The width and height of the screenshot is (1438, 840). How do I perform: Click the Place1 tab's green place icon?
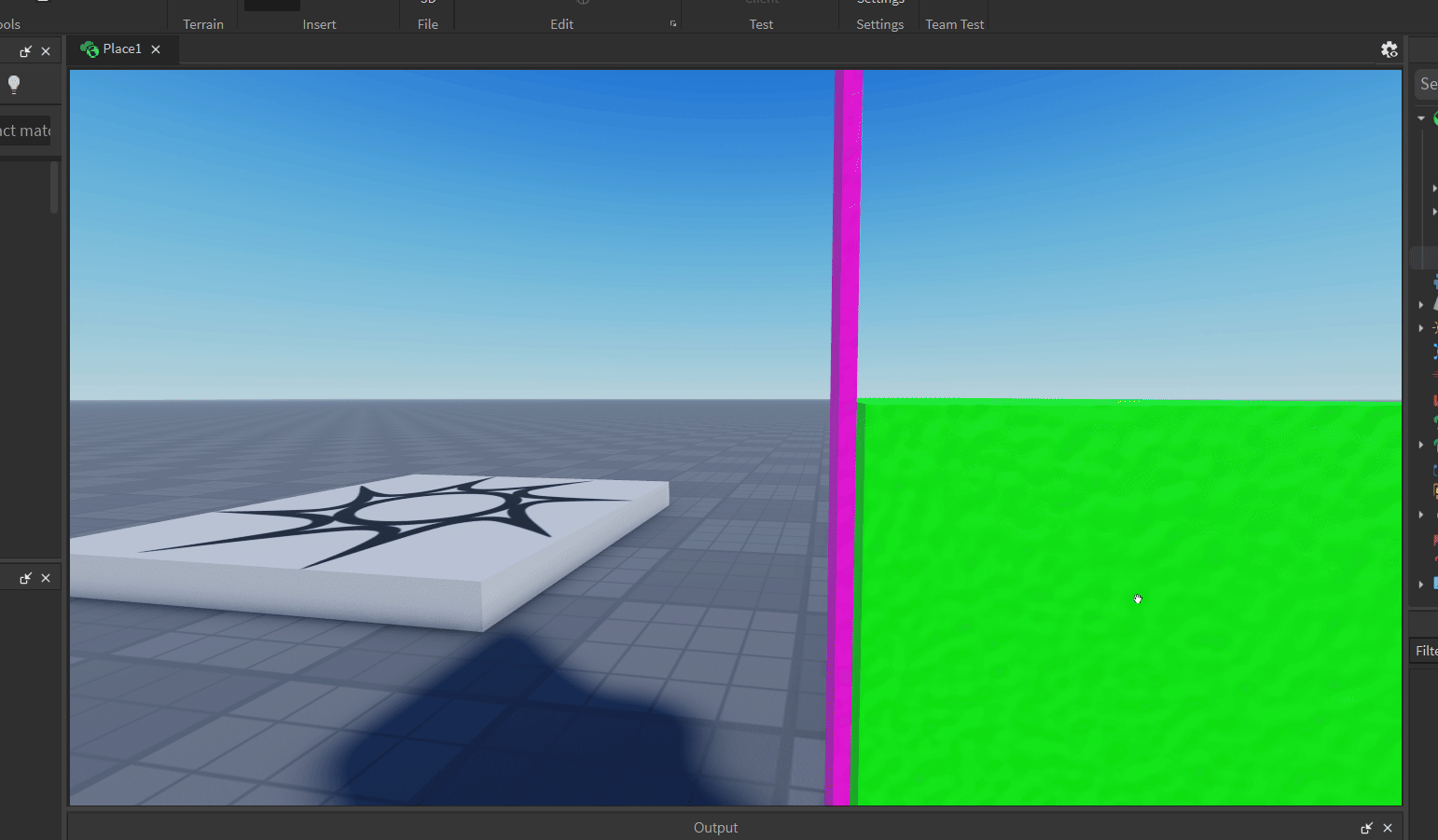point(90,49)
